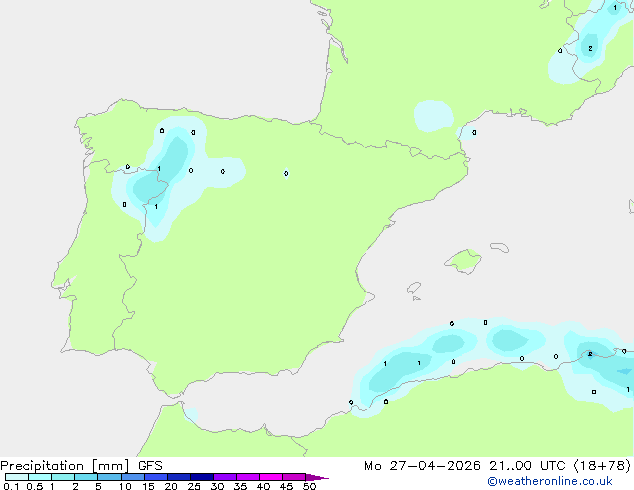Select the 35 to 40 mm legend swatch
This screenshot has width=634, height=490.
(247, 477)
